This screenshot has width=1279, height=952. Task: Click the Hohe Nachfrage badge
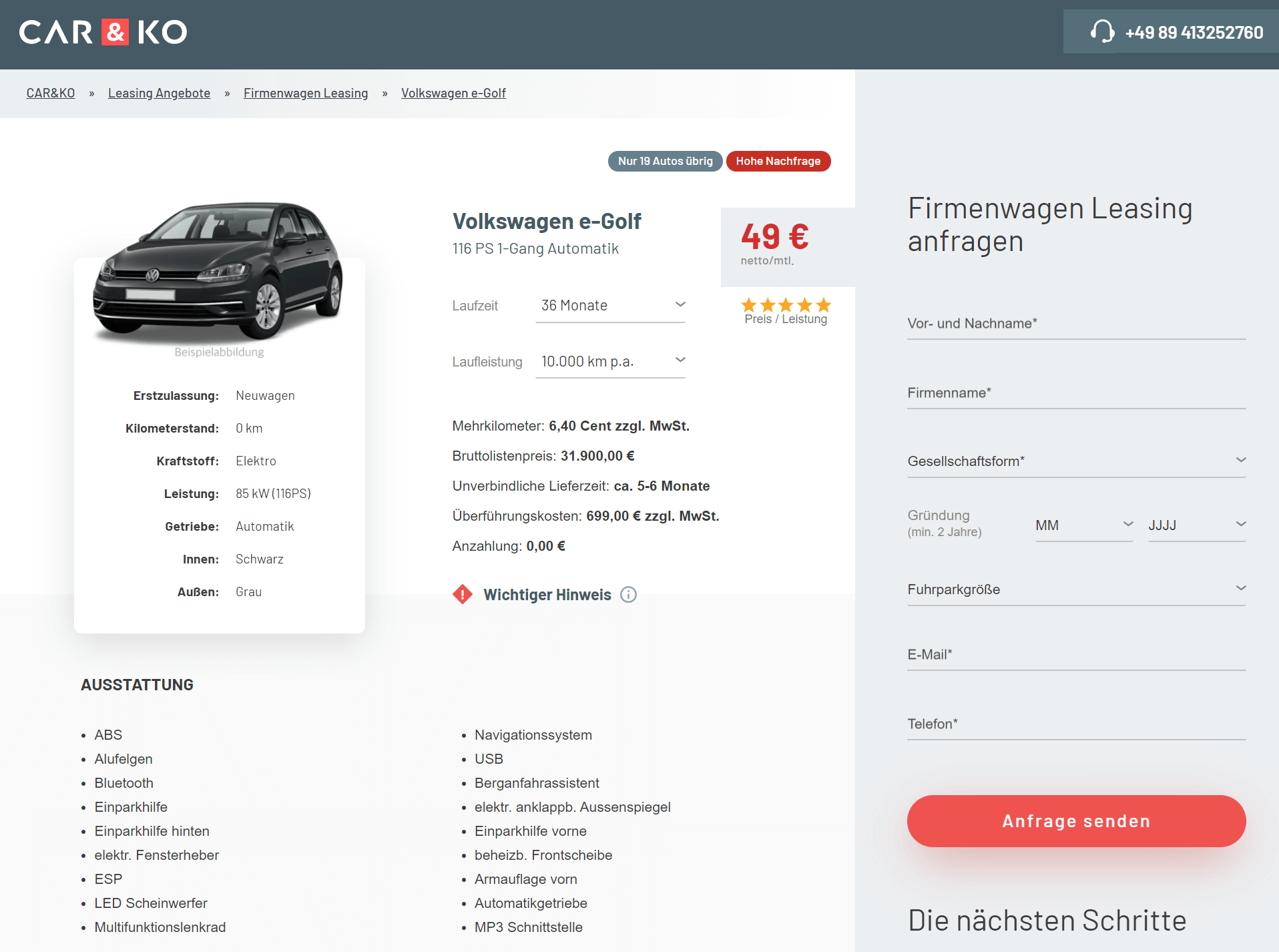pos(778,161)
